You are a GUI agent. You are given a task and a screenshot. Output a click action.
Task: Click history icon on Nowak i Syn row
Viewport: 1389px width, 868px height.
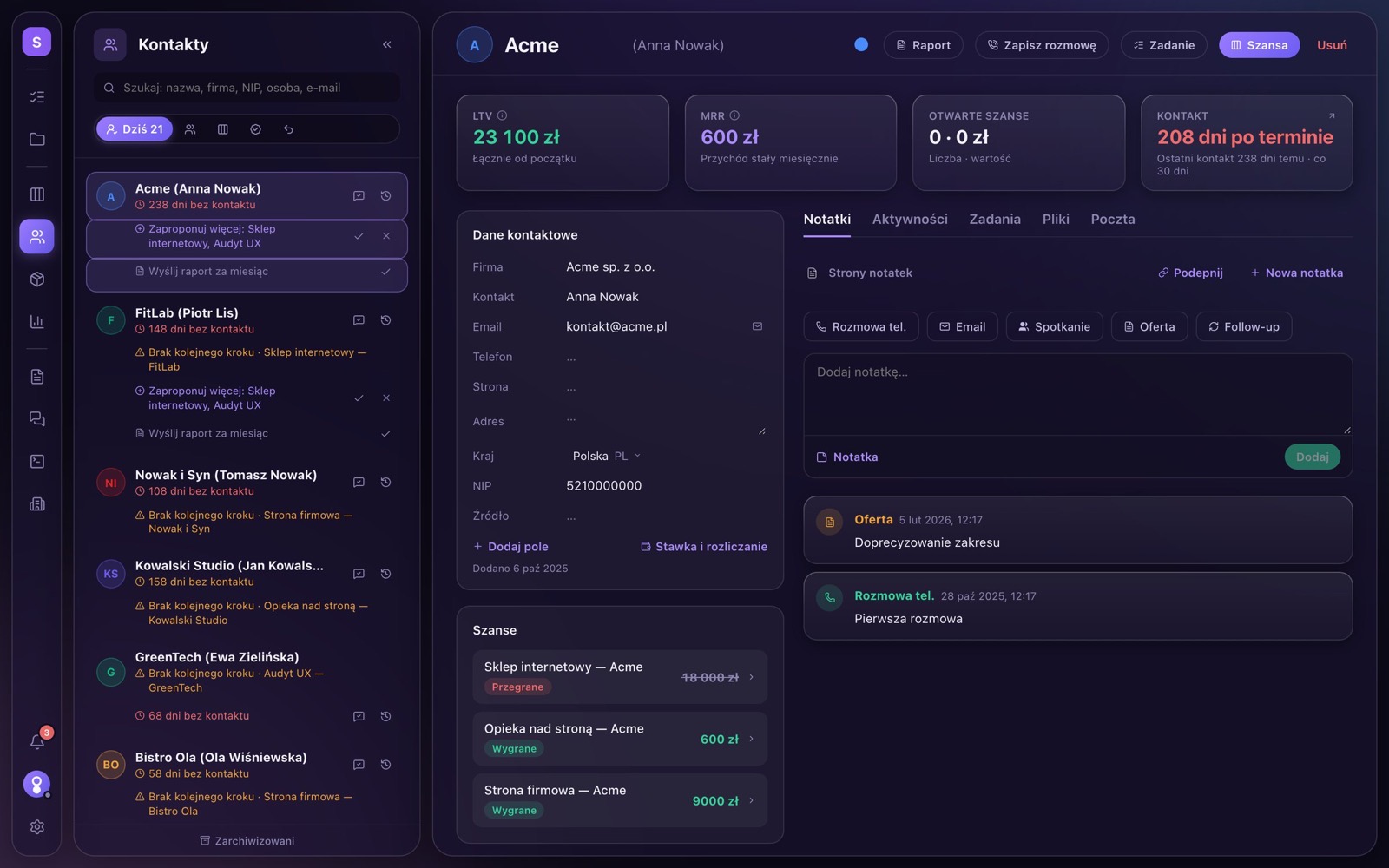385,482
